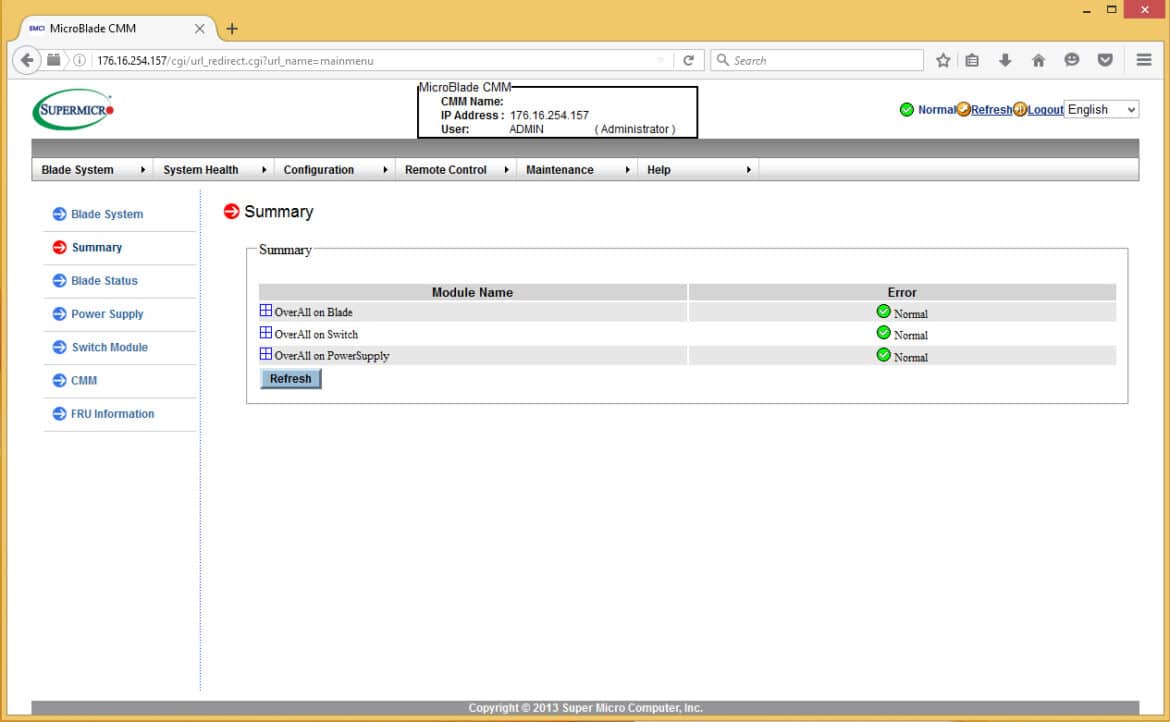Reload the page with browser reload icon
This screenshot has height=722, width=1170.
(x=689, y=60)
